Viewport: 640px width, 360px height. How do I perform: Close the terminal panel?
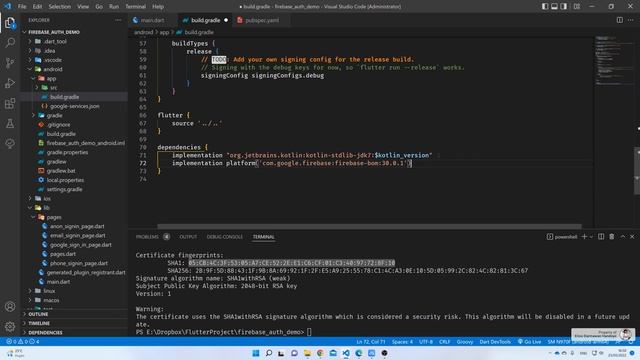click(x=632, y=237)
